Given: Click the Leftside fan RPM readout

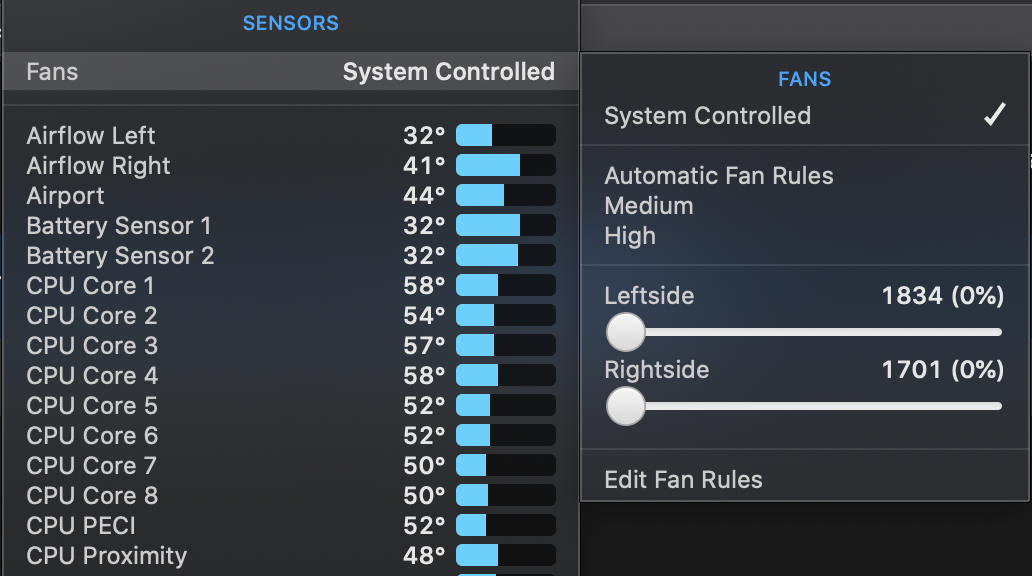Looking at the screenshot, I should coord(942,296).
